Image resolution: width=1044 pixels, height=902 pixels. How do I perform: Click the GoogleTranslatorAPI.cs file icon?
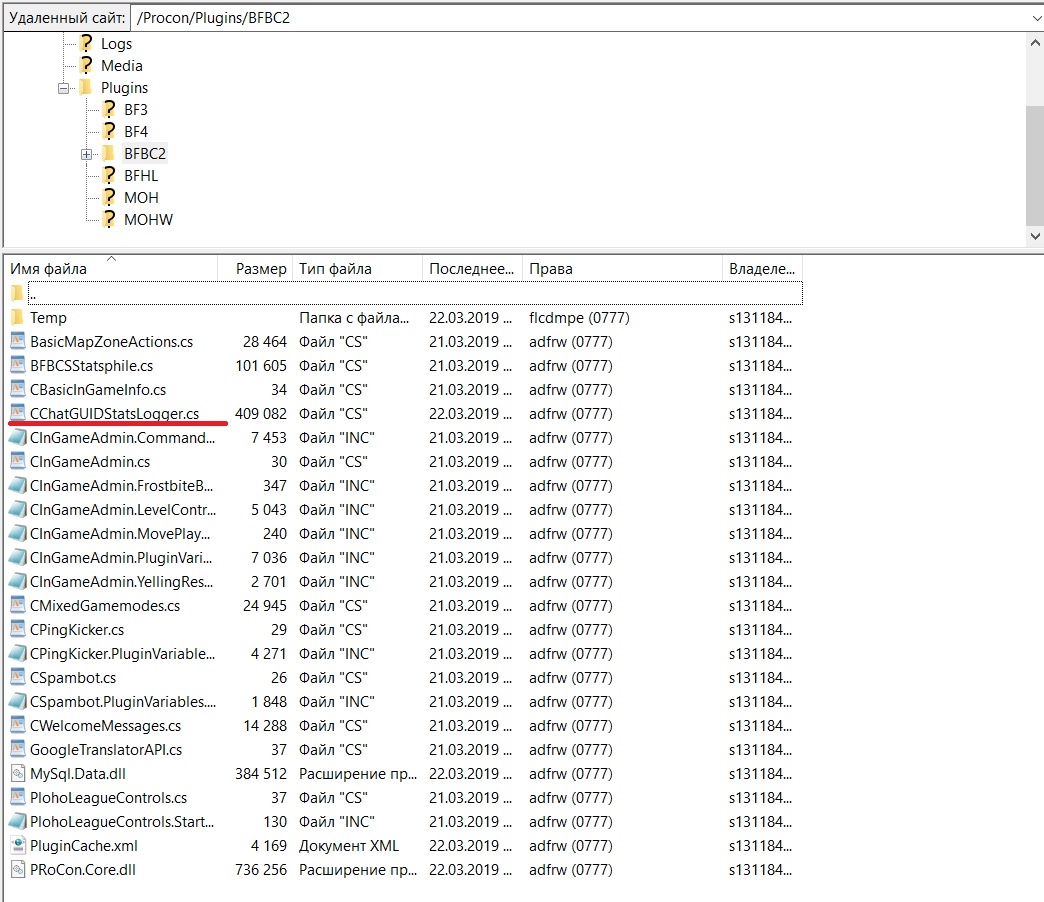point(18,749)
